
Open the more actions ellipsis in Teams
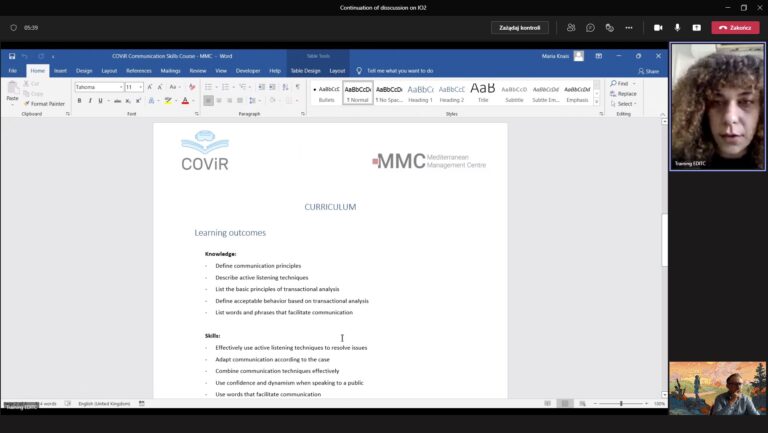point(628,28)
